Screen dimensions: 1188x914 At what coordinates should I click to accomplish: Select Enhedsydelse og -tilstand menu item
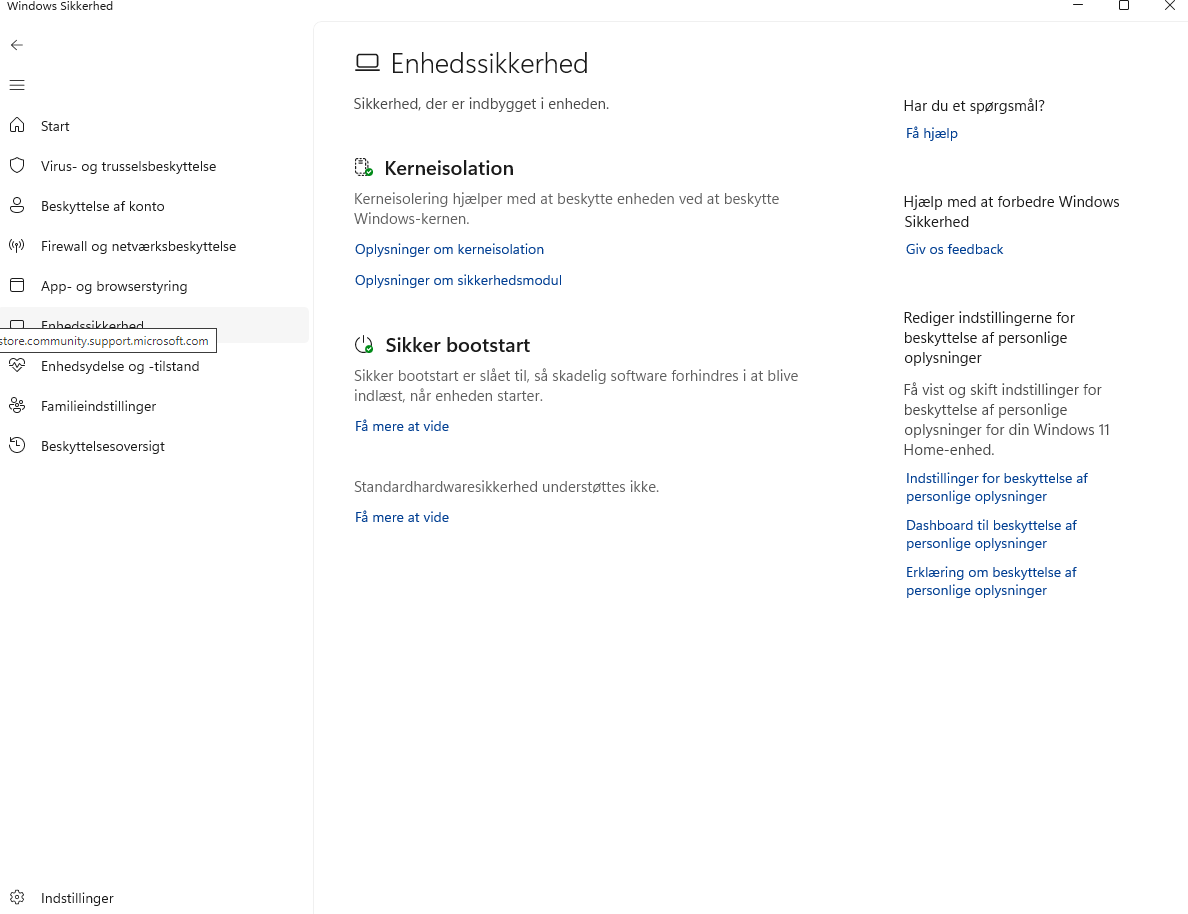(x=120, y=367)
